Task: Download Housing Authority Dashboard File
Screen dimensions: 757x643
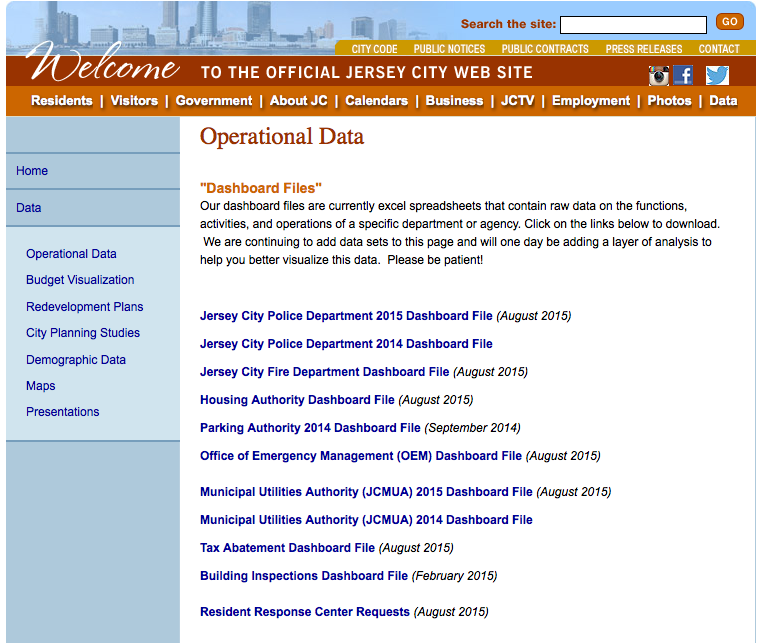Action: click(x=297, y=400)
